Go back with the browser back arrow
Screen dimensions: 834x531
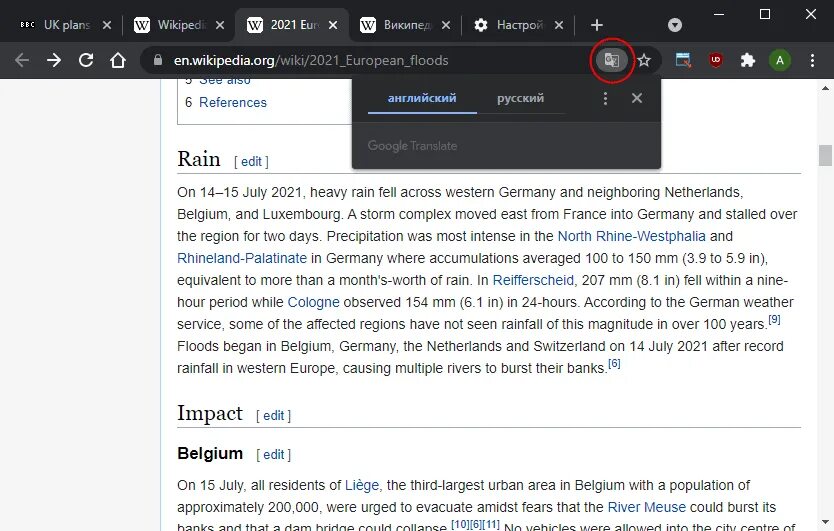22,60
